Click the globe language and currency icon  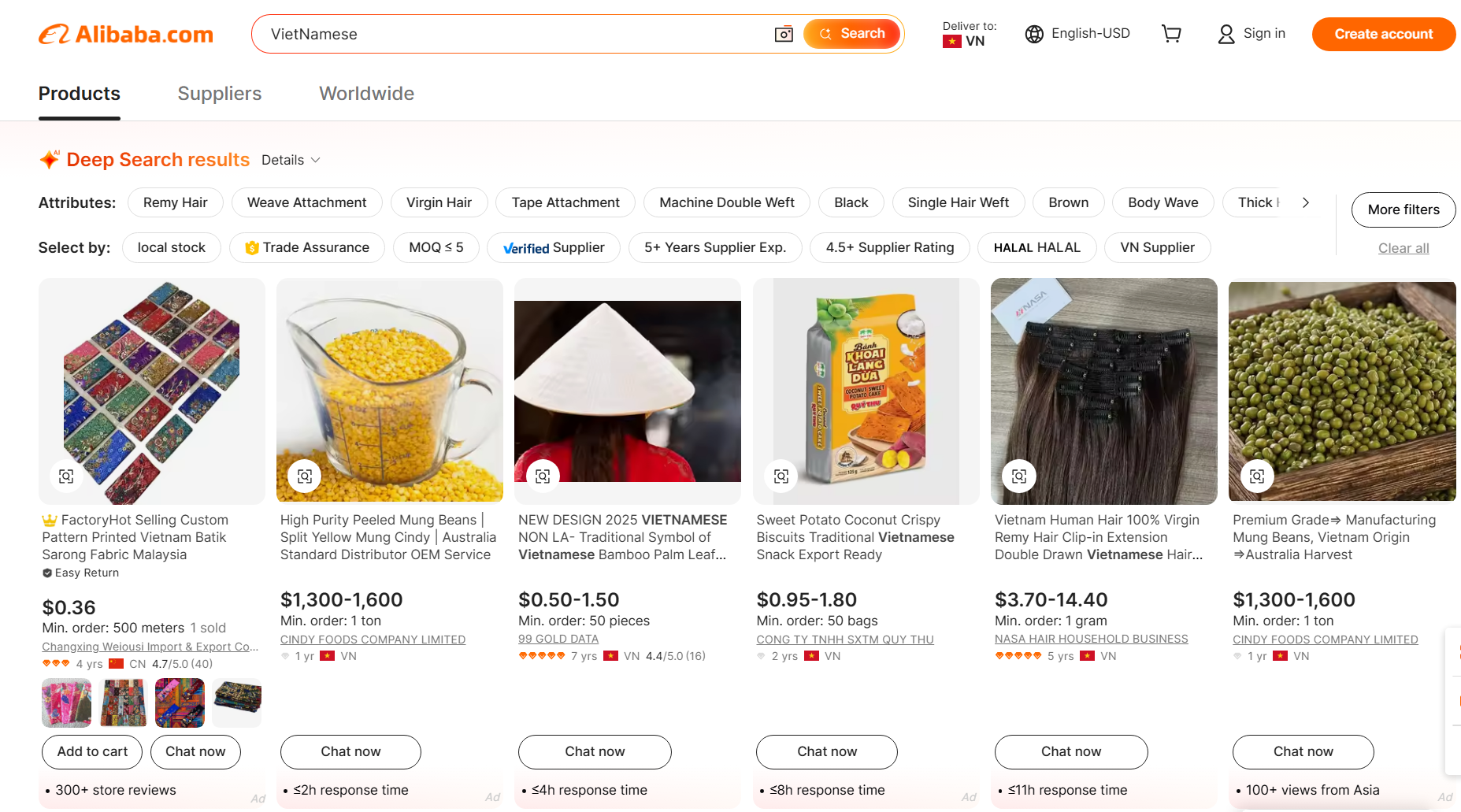click(1034, 34)
